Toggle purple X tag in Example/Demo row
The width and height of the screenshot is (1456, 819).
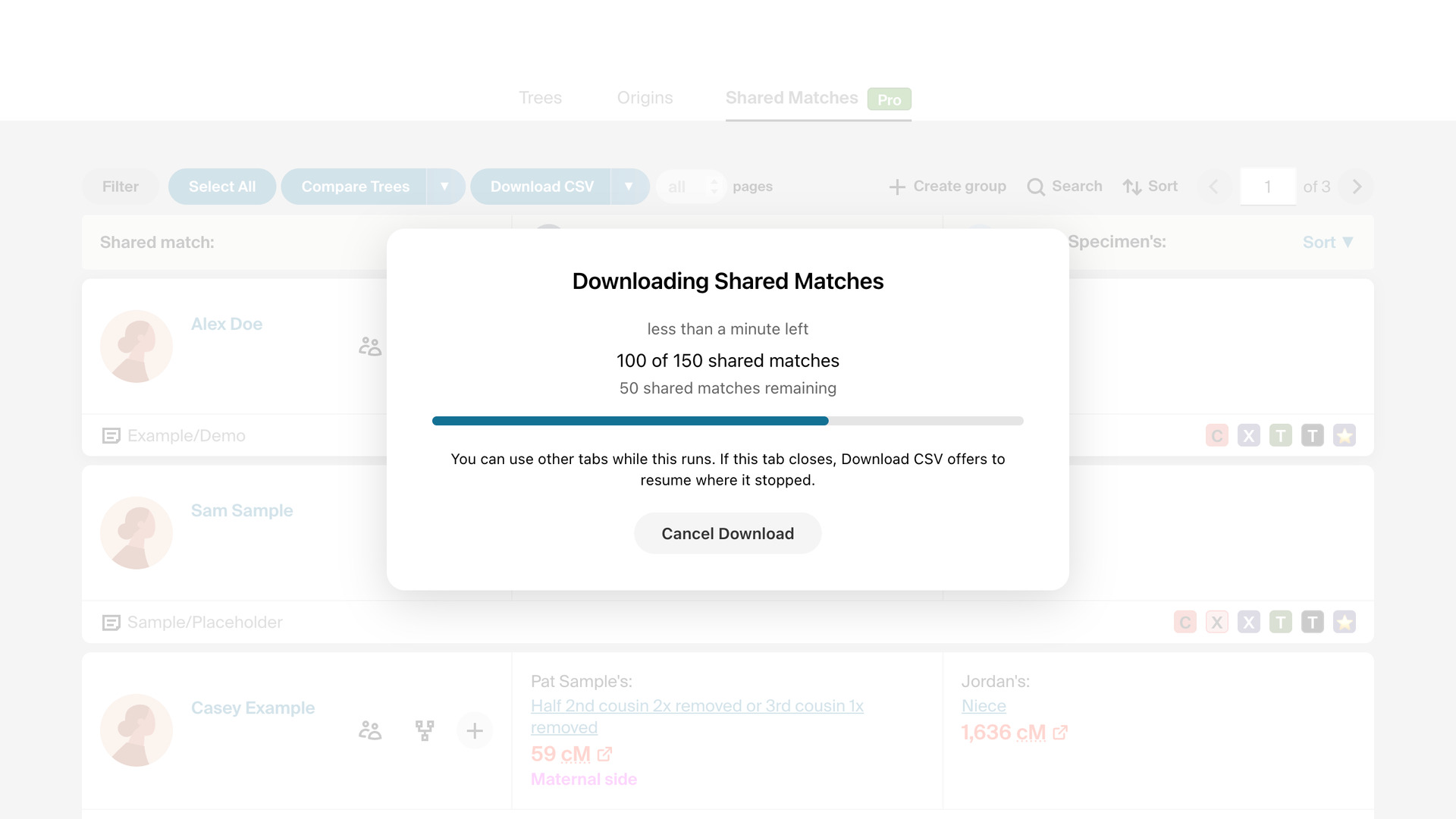(1249, 435)
